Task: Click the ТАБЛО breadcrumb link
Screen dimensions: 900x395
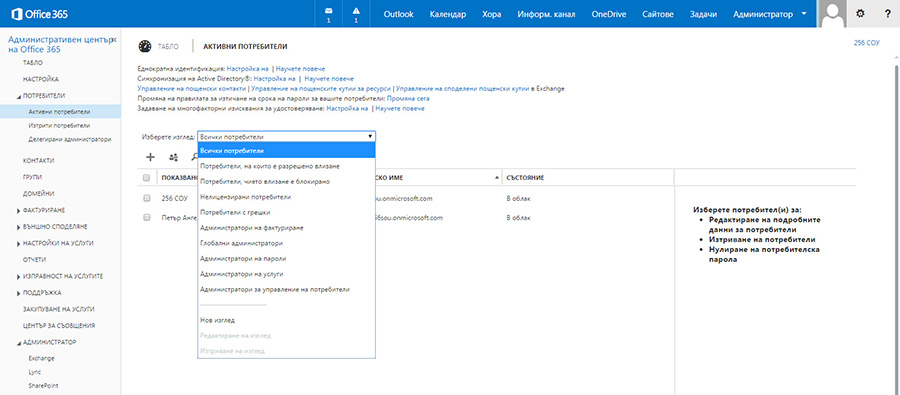Action: [168, 46]
